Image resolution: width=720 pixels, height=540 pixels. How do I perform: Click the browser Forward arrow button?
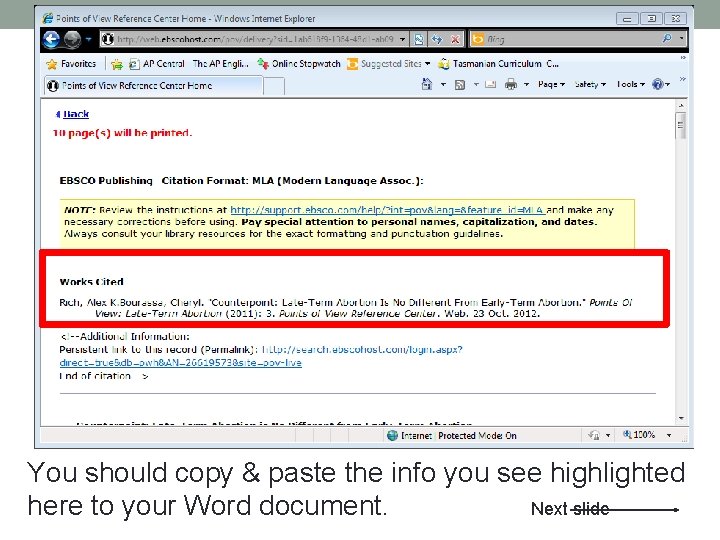point(72,39)
